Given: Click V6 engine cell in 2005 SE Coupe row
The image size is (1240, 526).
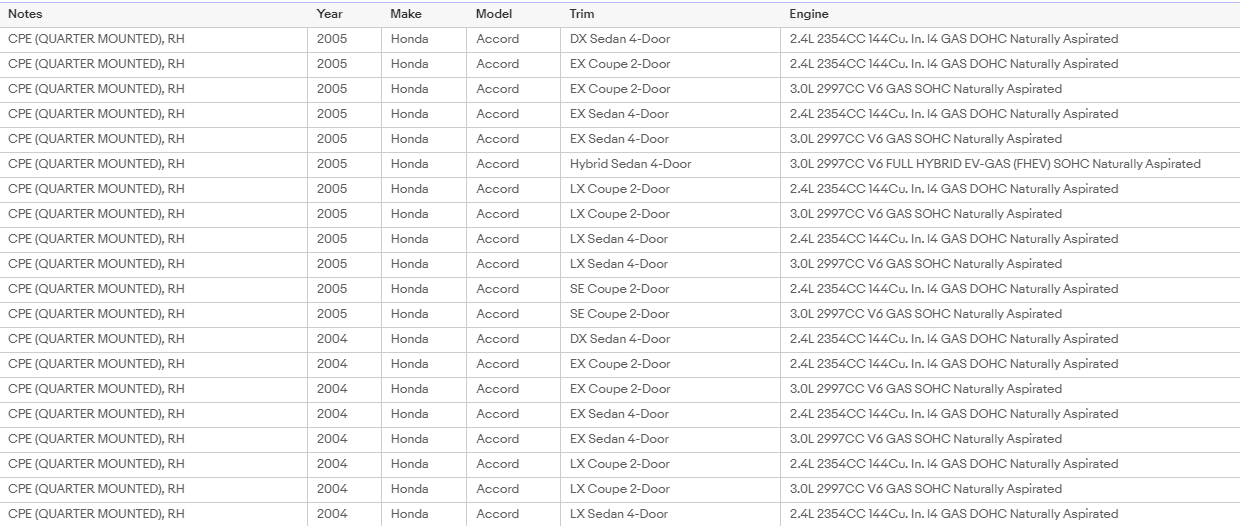Looking at the screenshot, I should pos(1010,314).
